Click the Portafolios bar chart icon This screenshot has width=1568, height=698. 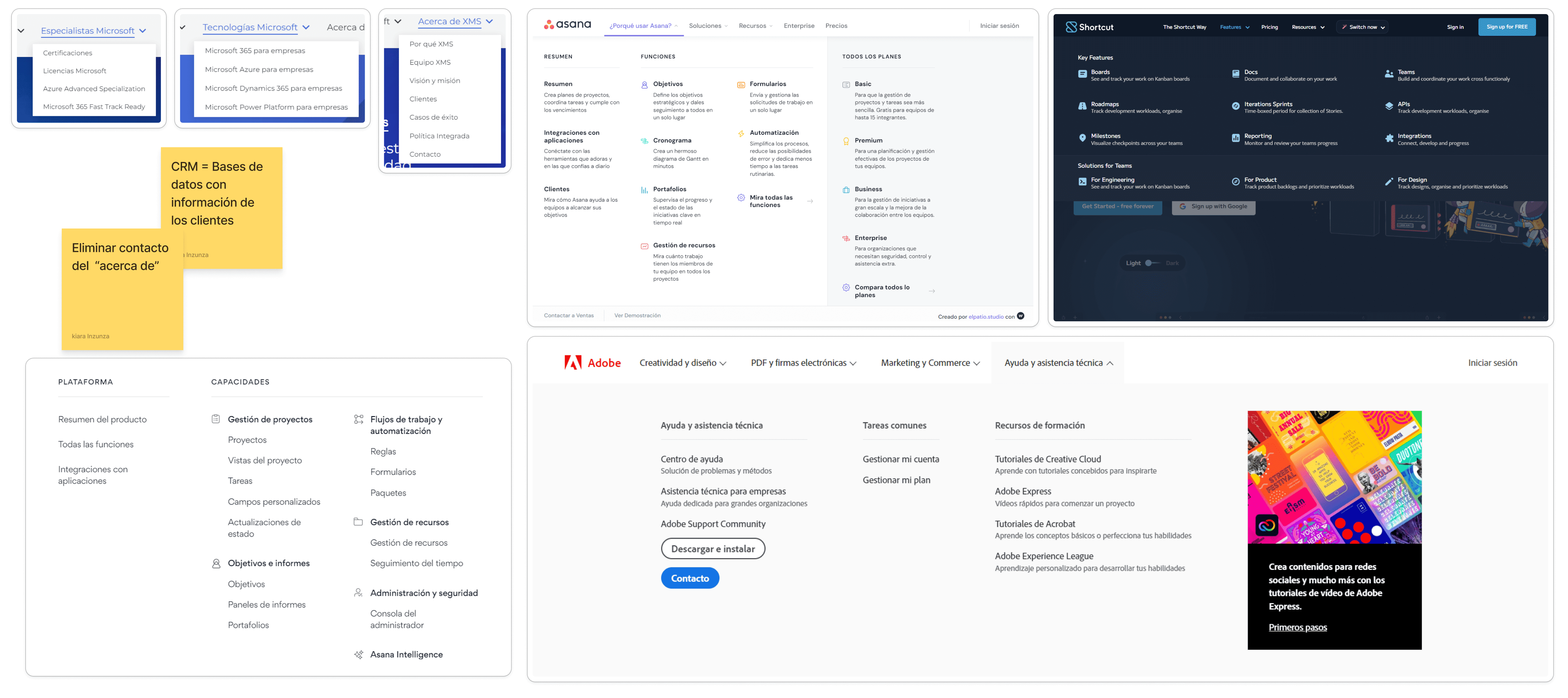click(644, 189)
